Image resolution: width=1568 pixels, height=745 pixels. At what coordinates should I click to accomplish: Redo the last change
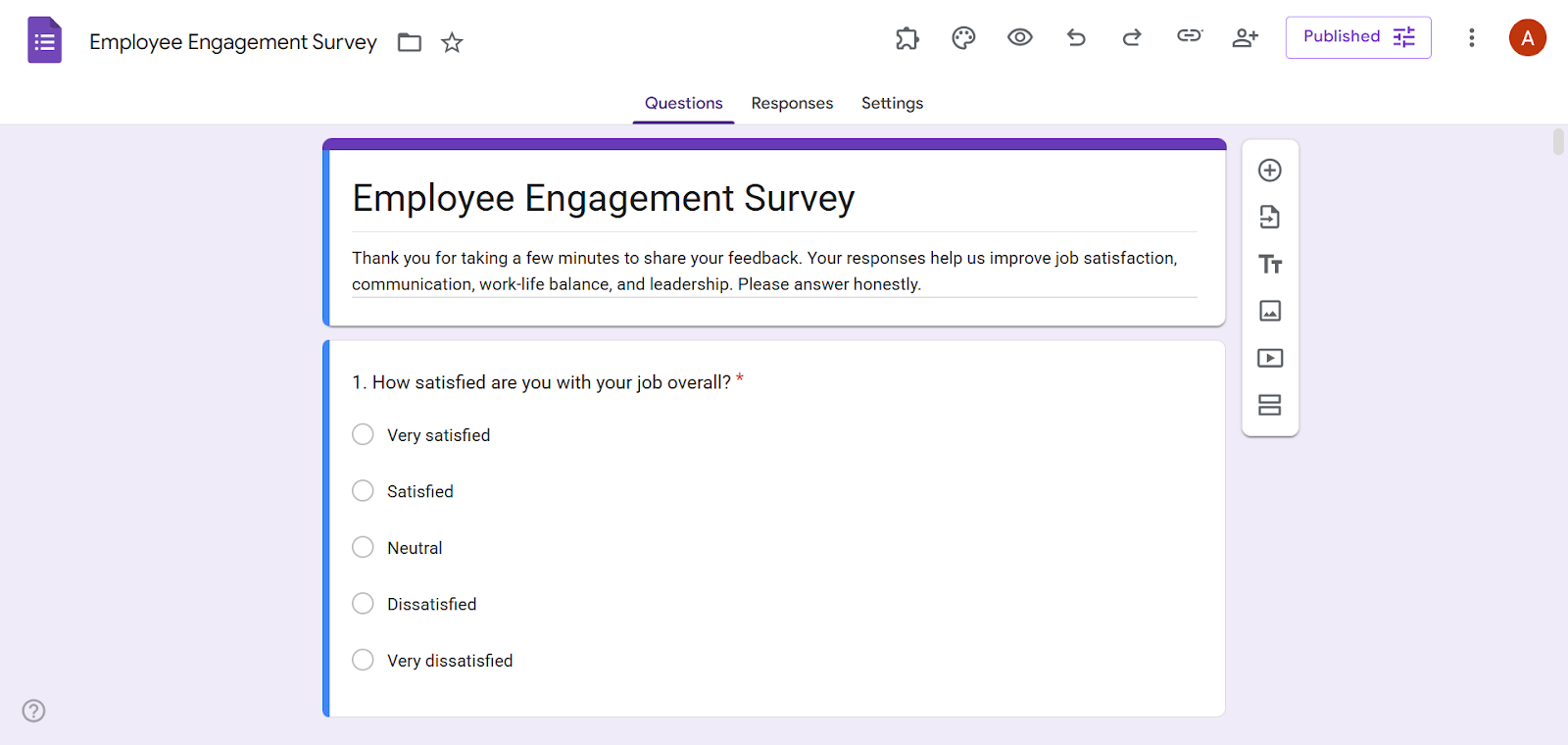1132,37
